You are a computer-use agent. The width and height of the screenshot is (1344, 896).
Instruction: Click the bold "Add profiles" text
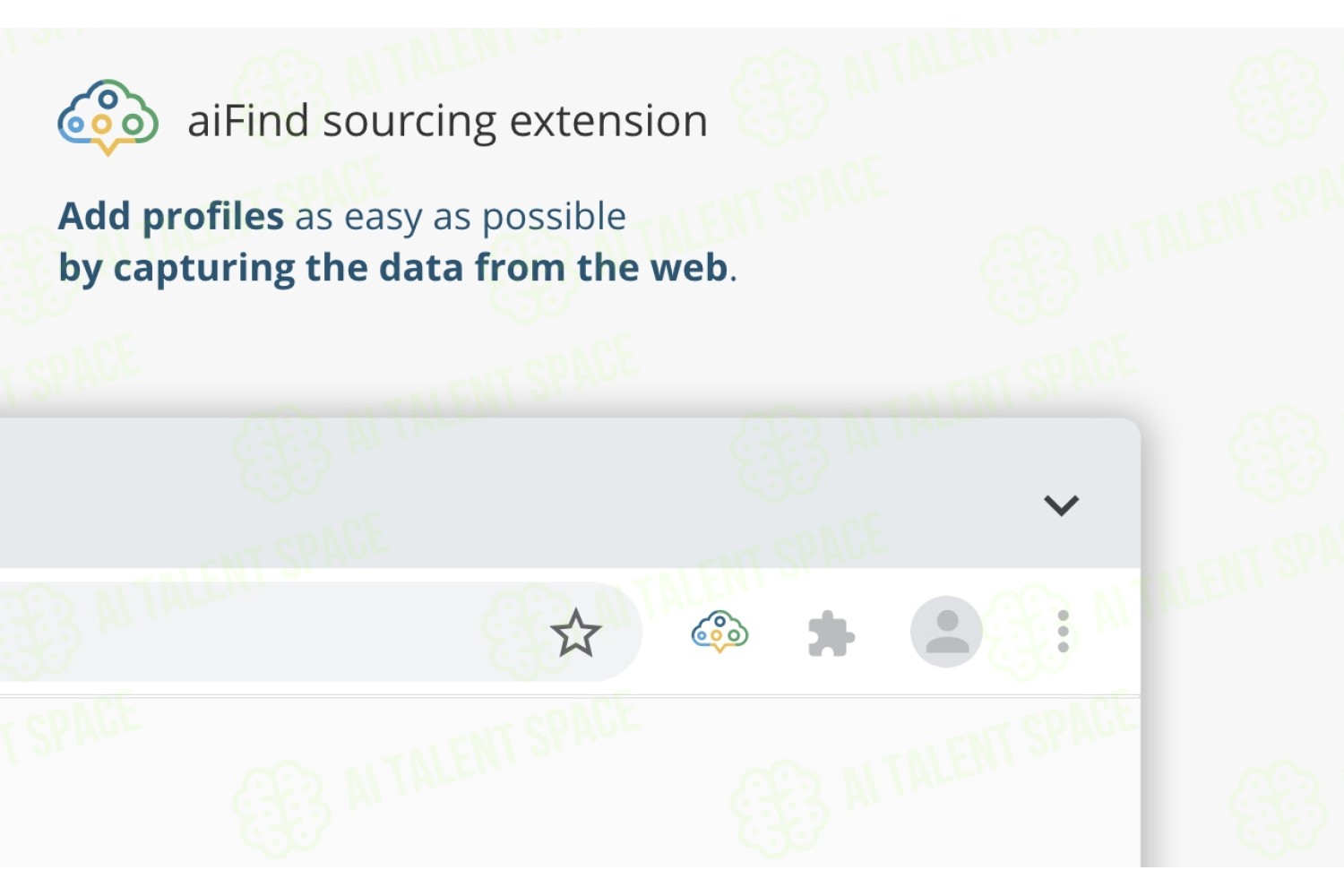(171, 217)
